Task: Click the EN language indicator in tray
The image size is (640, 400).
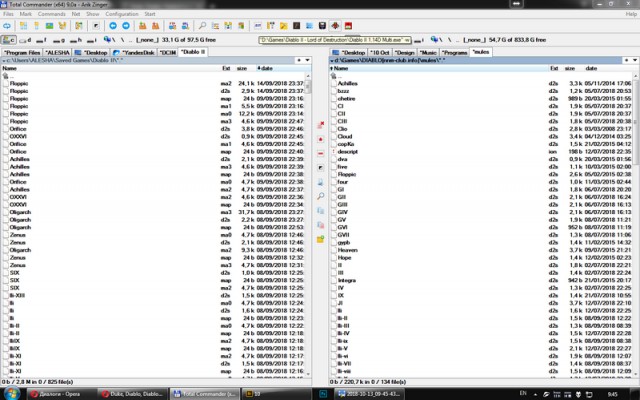Action: [523, 393]
